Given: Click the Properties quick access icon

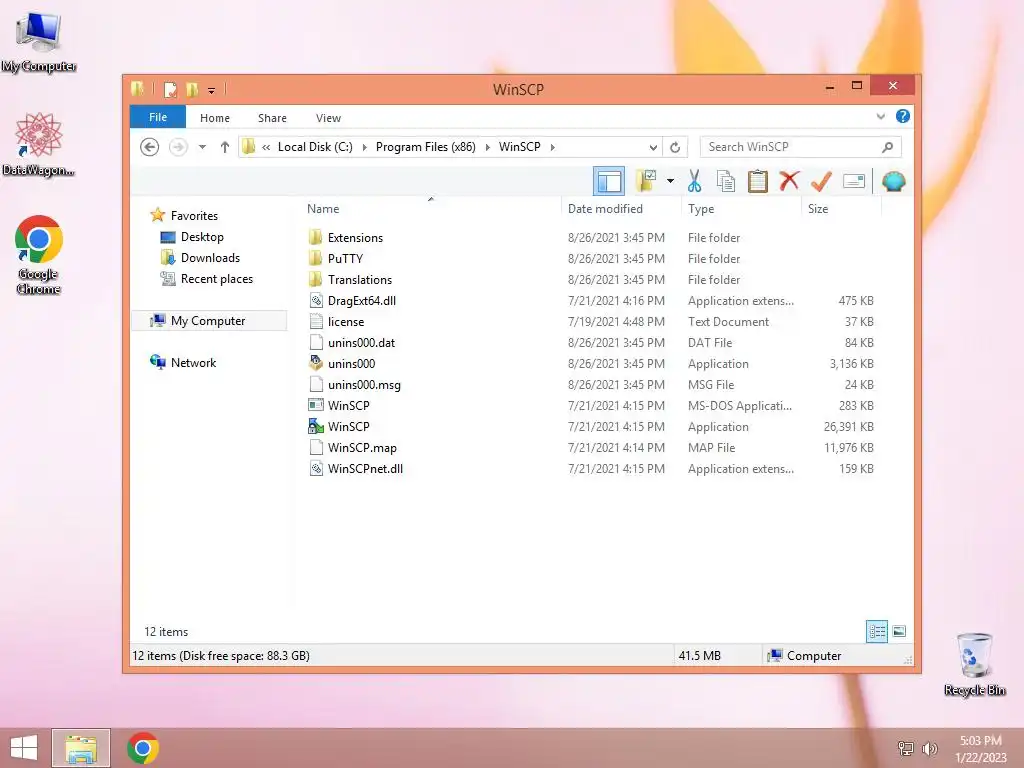Looking at the screenshot, I should tap(170, 89).
